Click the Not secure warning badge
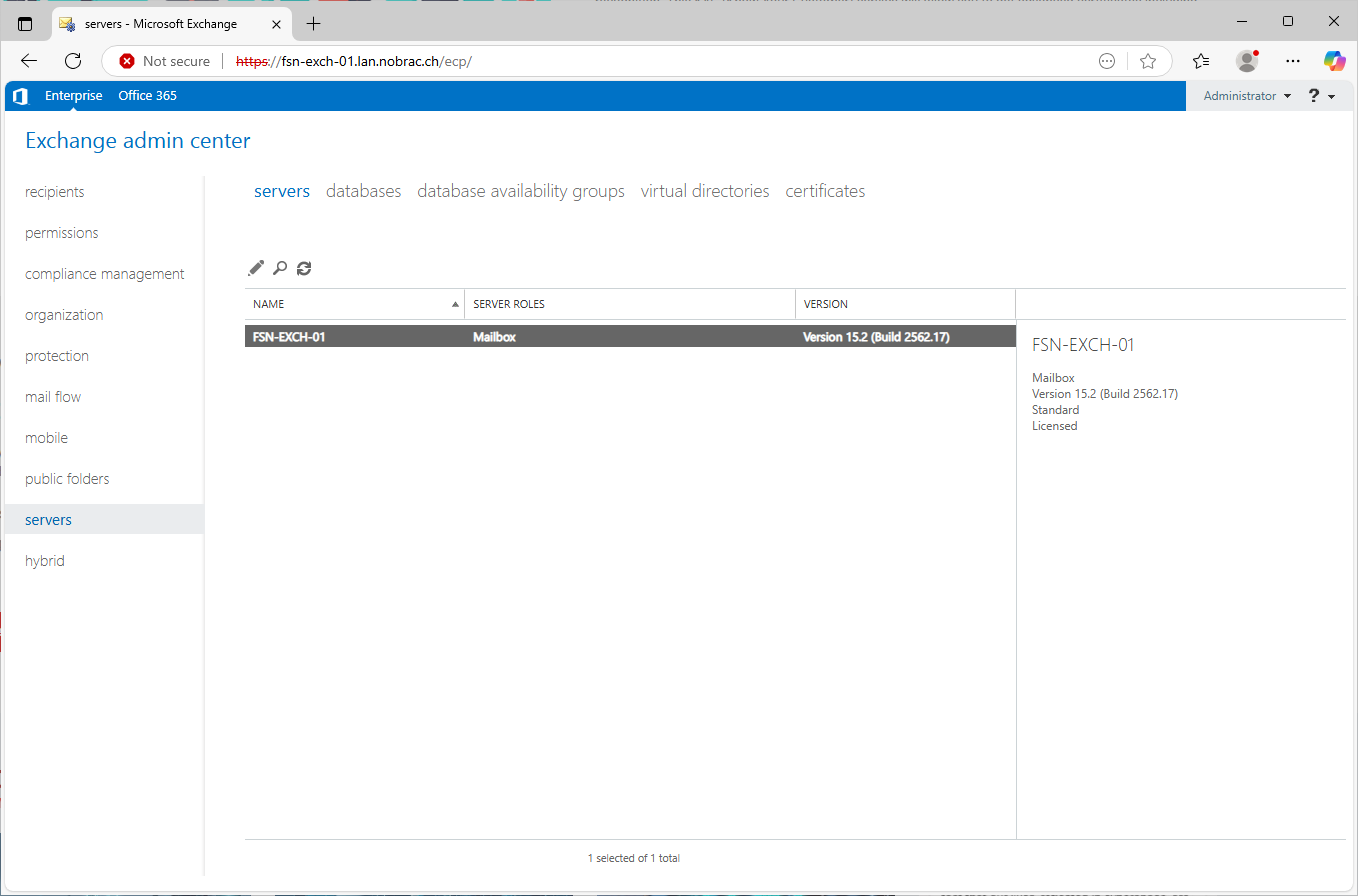The height and width of the screenshot is (896, 1358). (165, 61)
